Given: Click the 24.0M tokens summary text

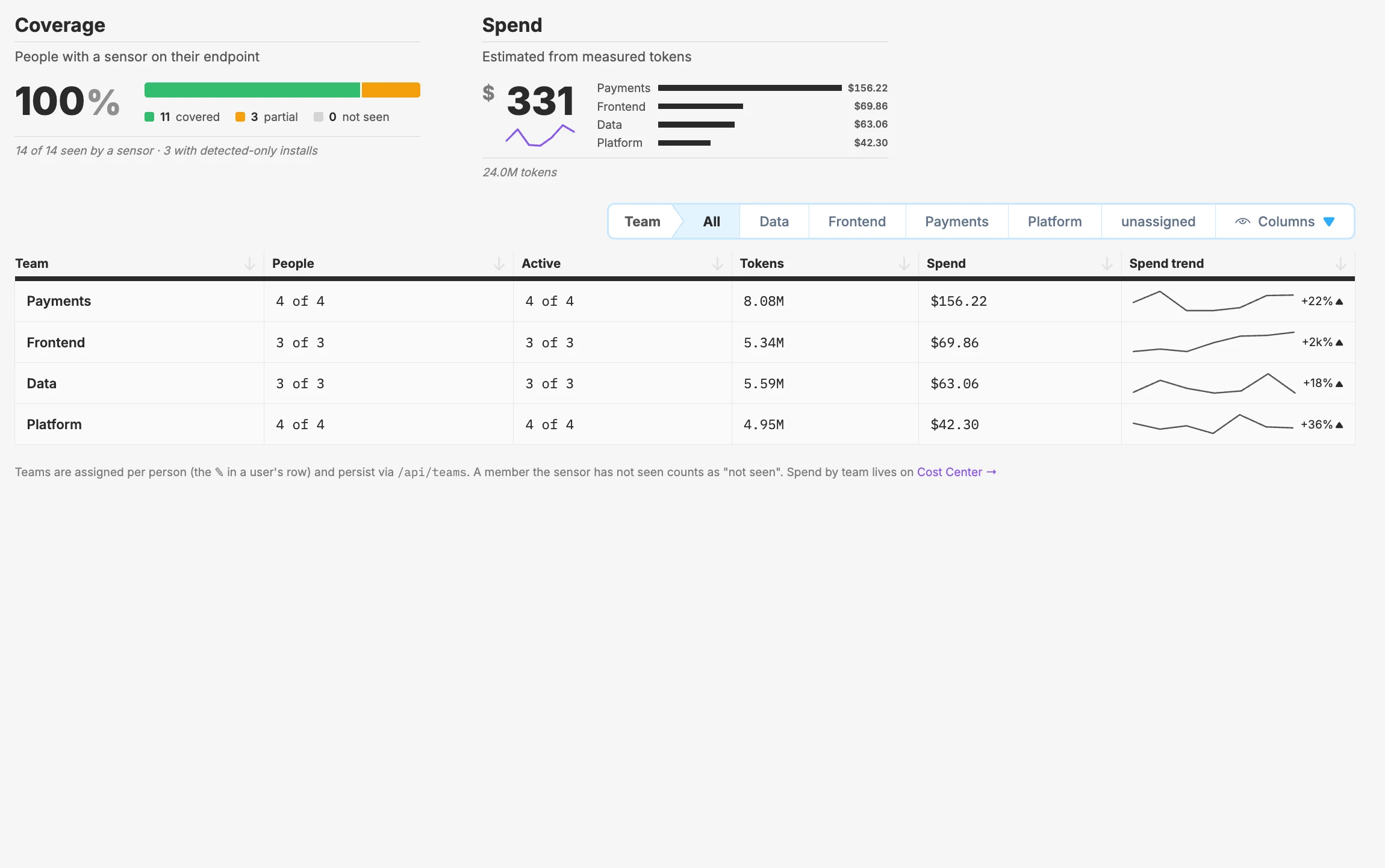Looking at the screenshot, I should coord(520,172).
